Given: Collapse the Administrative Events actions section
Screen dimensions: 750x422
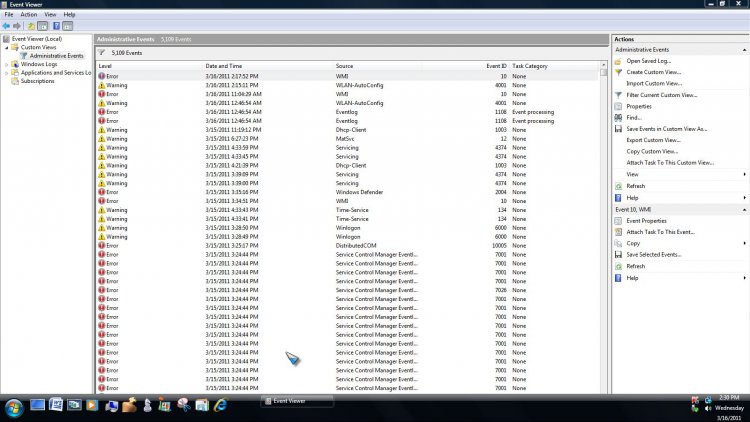Looking at the screenshot, I should (744, 50).
